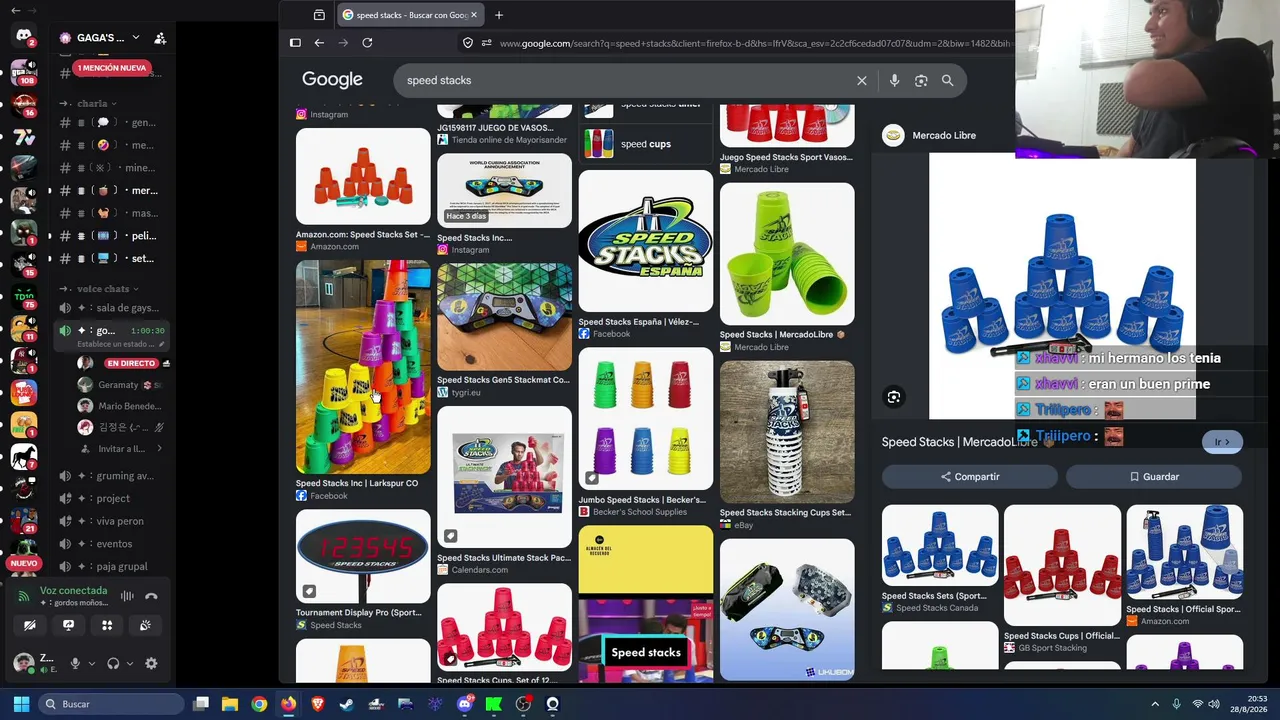Screen dimensions: 1280x720
Task: Open the Discord soundboard
Action: [146, 625]
